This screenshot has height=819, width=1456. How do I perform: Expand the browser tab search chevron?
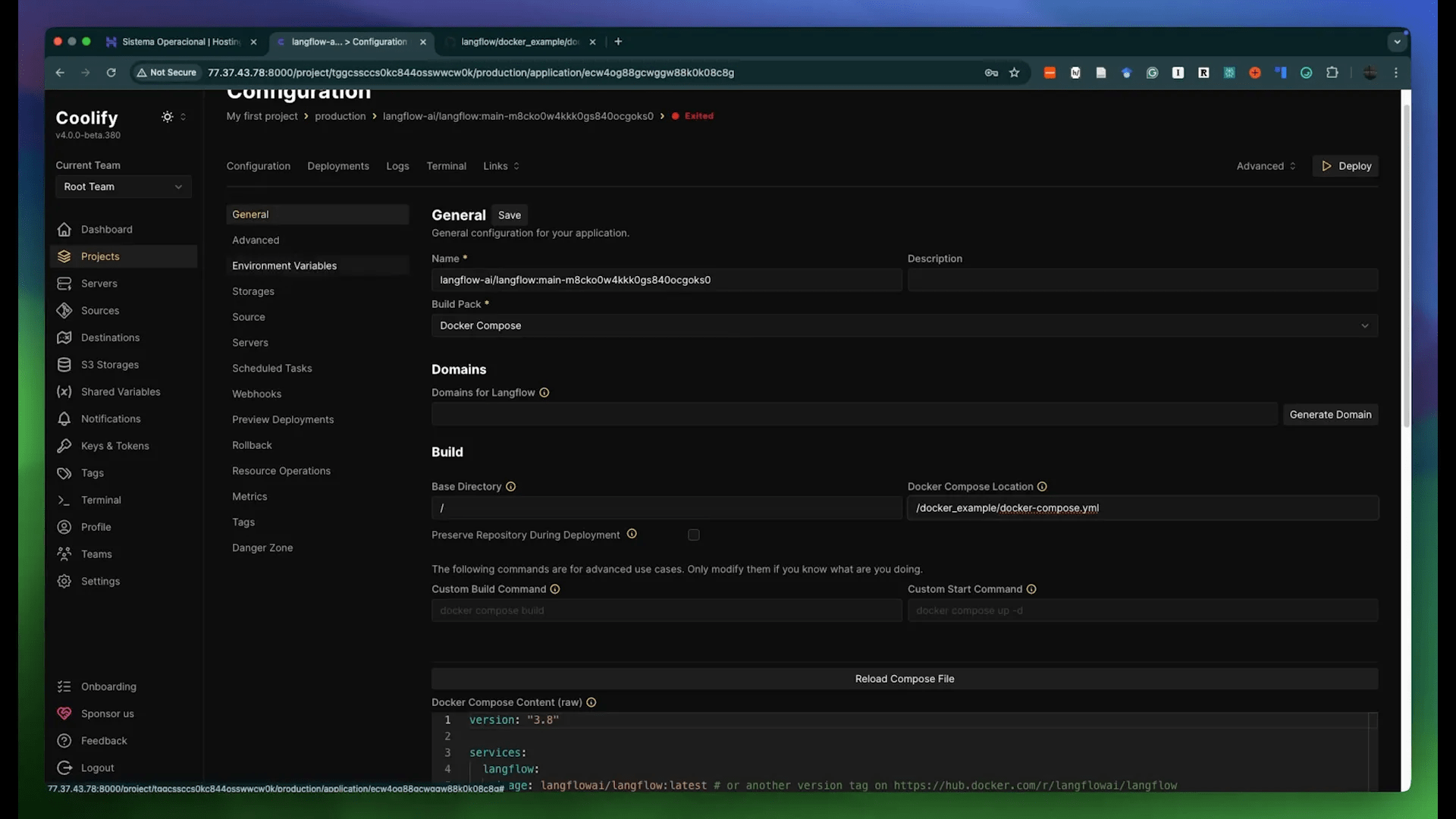(x=1397, y=42)
